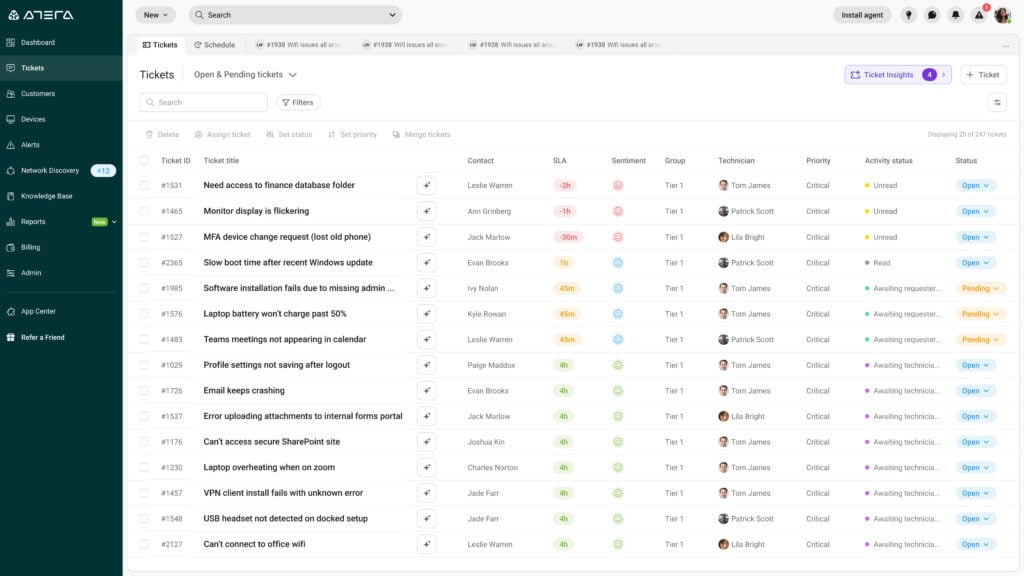Tick the checkbox for ticket #2365
The width and height of the screenshot is (1024, 576).
pos(144,263)
